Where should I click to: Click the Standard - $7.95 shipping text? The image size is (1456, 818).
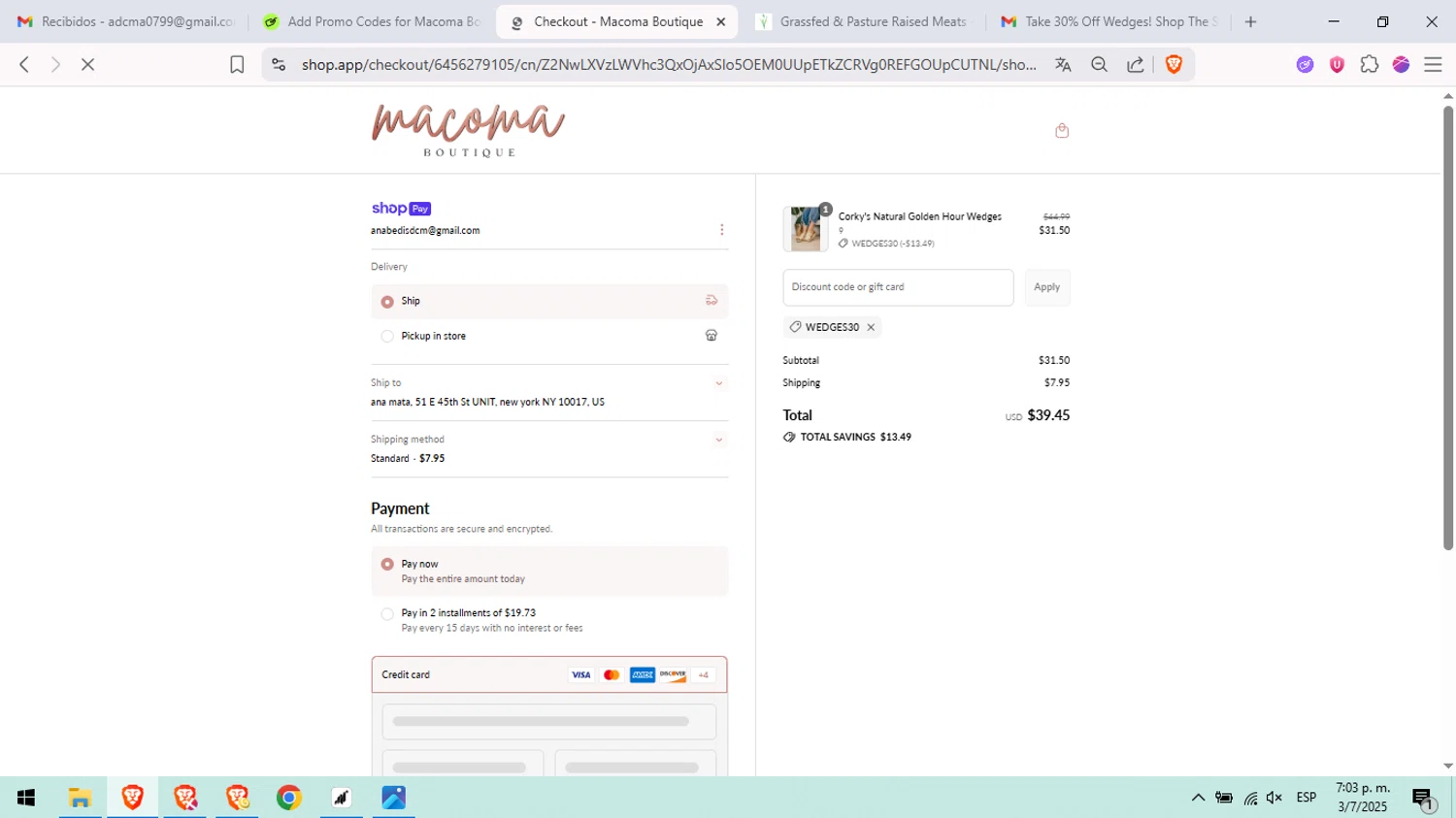pos(408,459)
